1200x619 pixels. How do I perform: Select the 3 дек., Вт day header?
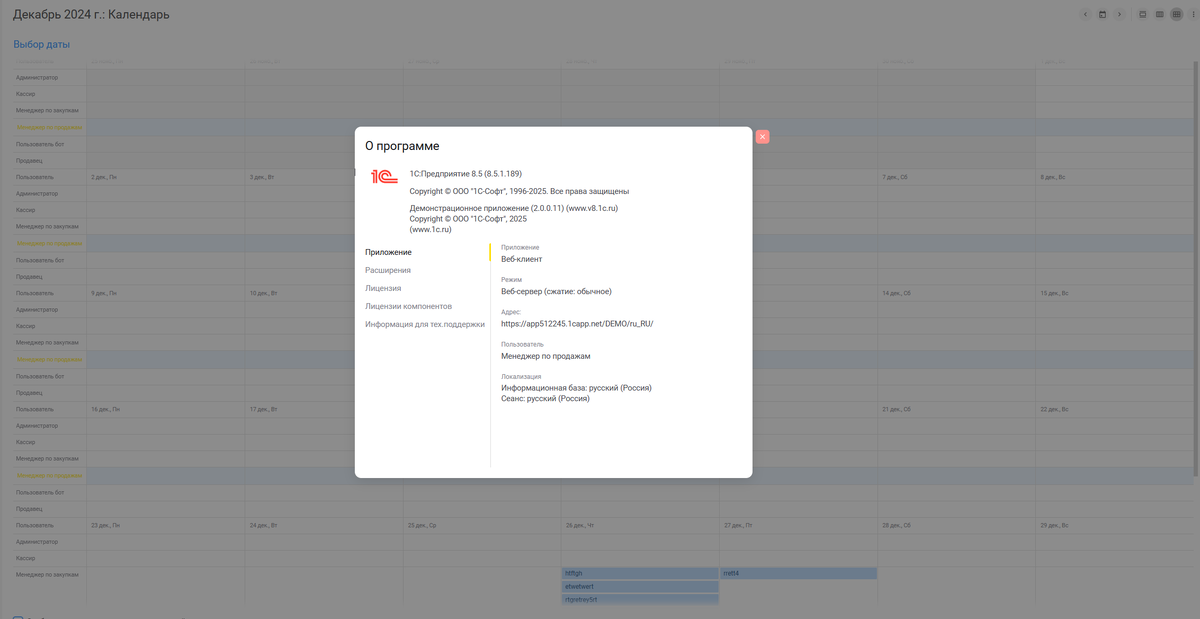[262, 177]
